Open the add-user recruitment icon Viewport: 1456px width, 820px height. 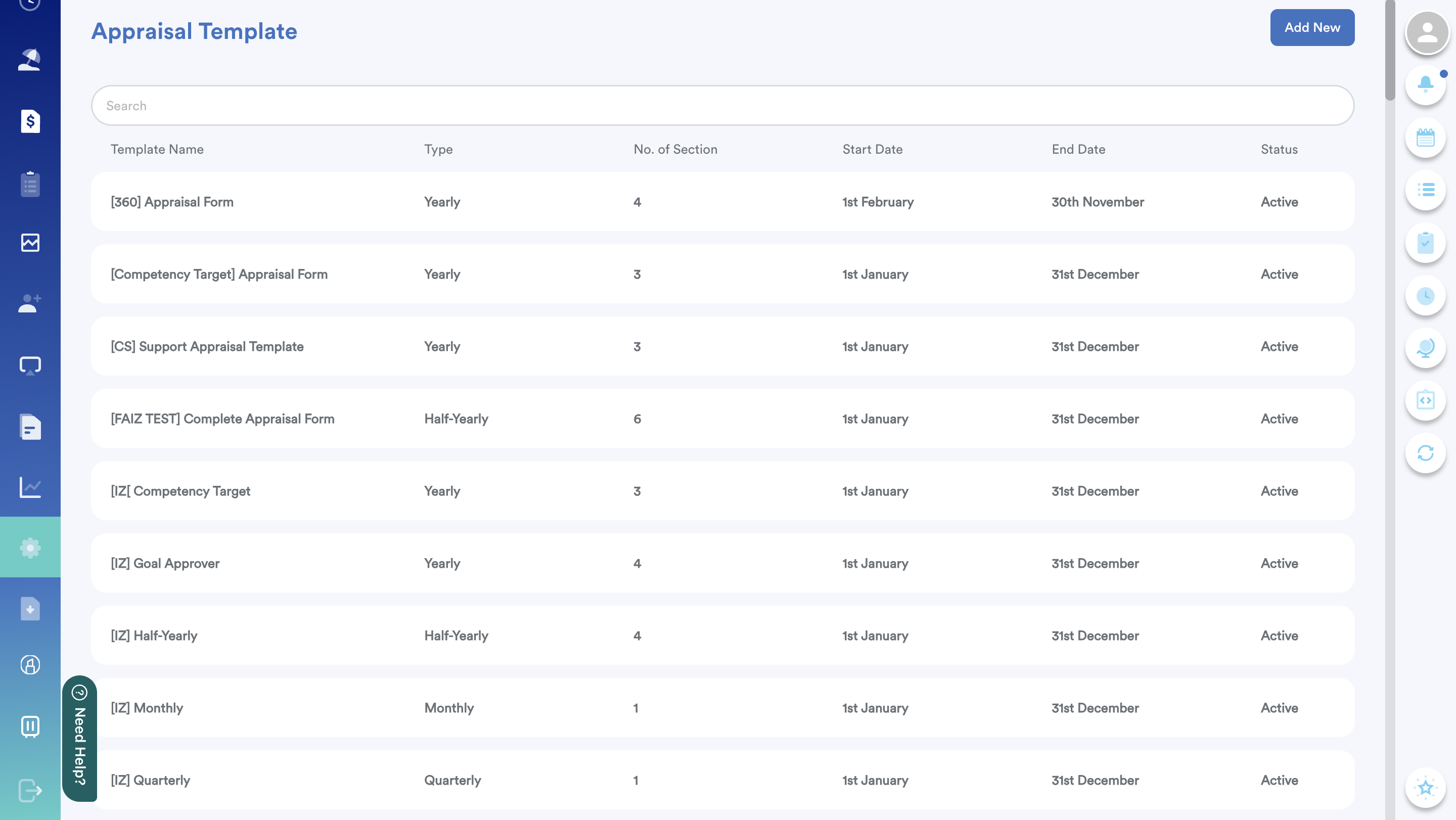(x=30, y=303)
